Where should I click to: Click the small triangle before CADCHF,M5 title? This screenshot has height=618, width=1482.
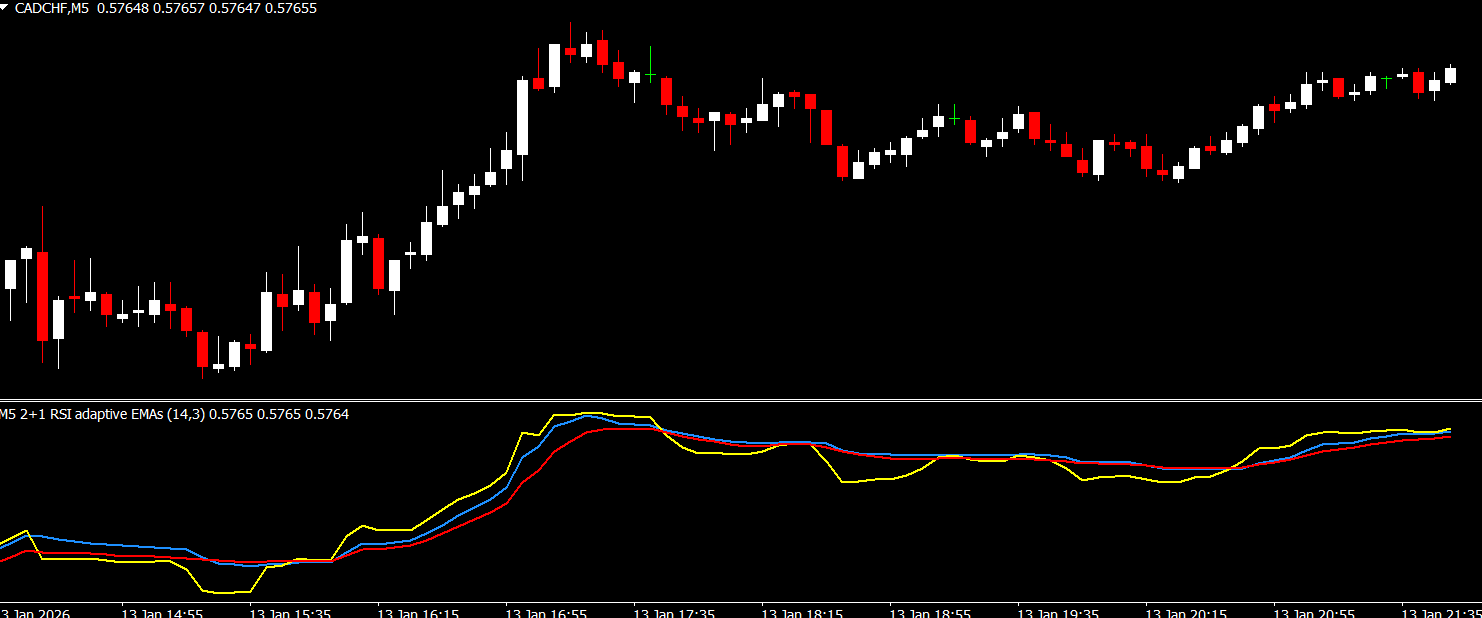[6, 8]
